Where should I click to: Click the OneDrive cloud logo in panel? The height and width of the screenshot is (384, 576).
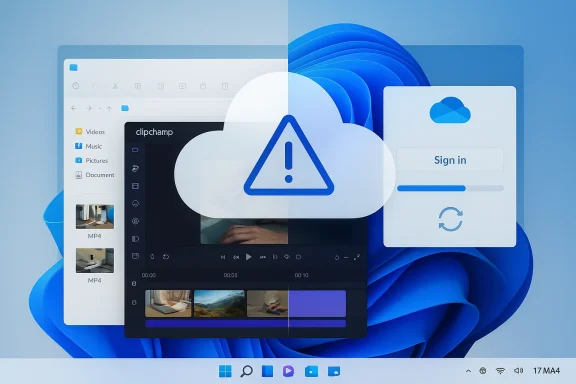[450, 110]
